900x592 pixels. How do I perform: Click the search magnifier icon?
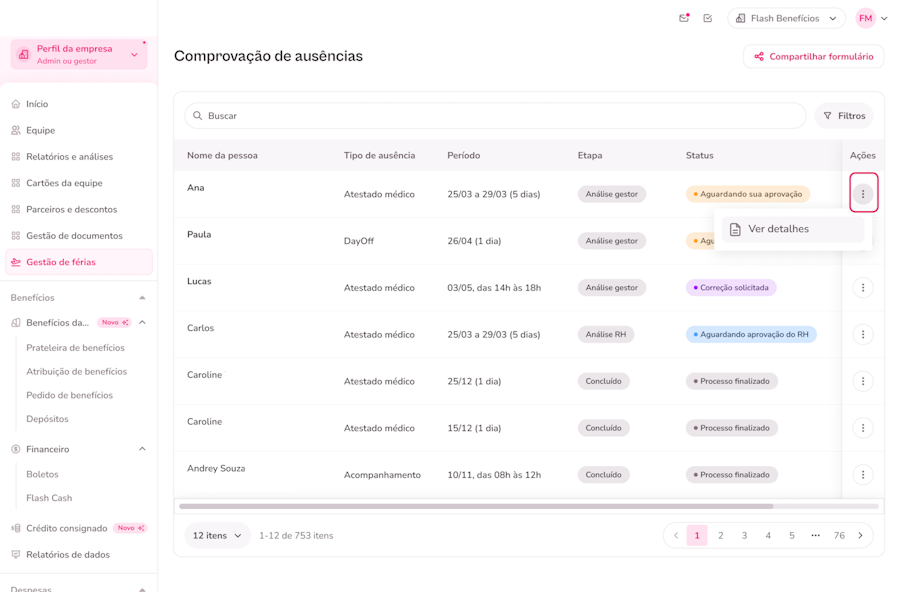click(197, 115)
